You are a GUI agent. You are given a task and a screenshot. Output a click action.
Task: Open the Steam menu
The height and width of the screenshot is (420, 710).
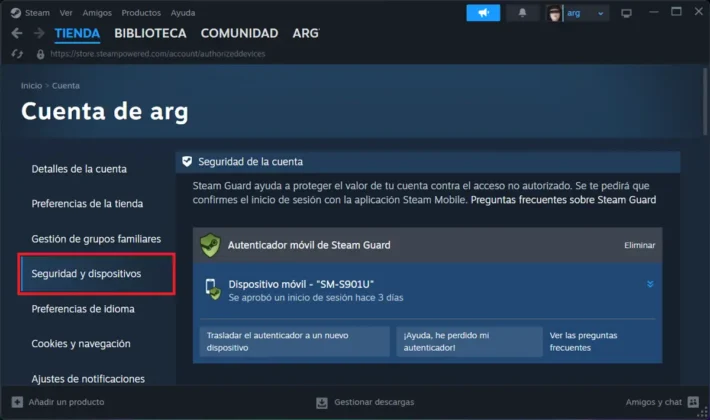pyautogui.click(x=37, y=13)
